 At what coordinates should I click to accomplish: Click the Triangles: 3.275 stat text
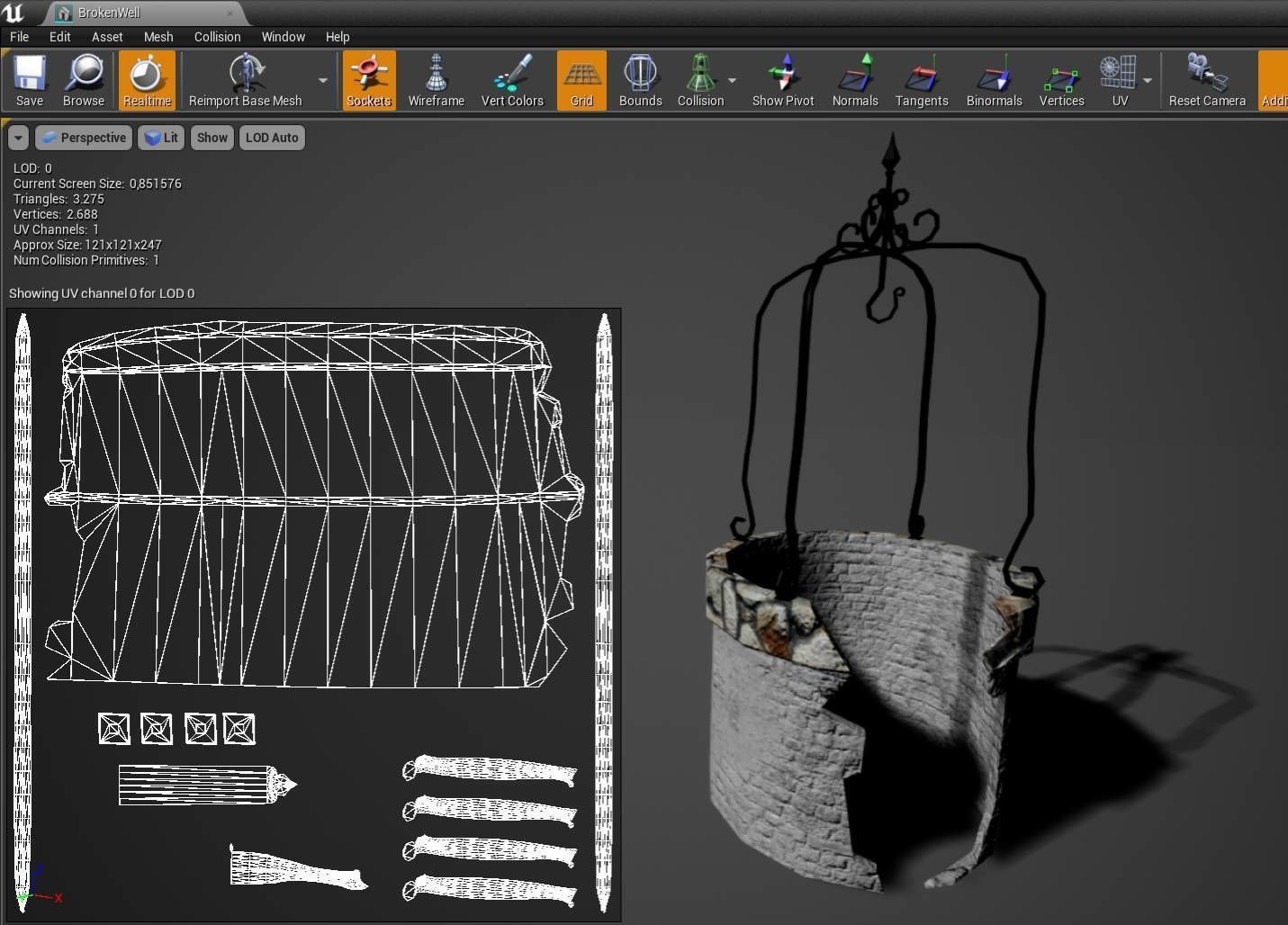click(59, 199)
